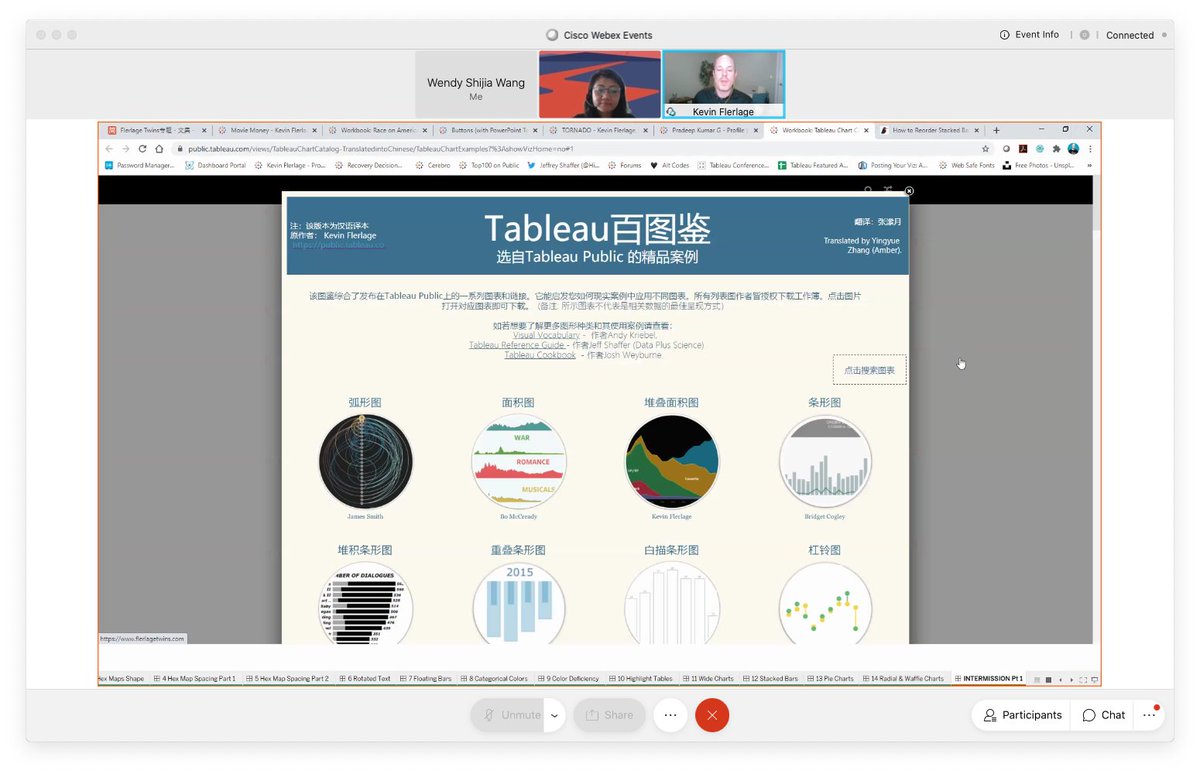The width and height of the screenshot is (1200, 774).
Task: Select the 4 Hex Map Spacing Part 1 sheet tab
Action: coord(195,678)
